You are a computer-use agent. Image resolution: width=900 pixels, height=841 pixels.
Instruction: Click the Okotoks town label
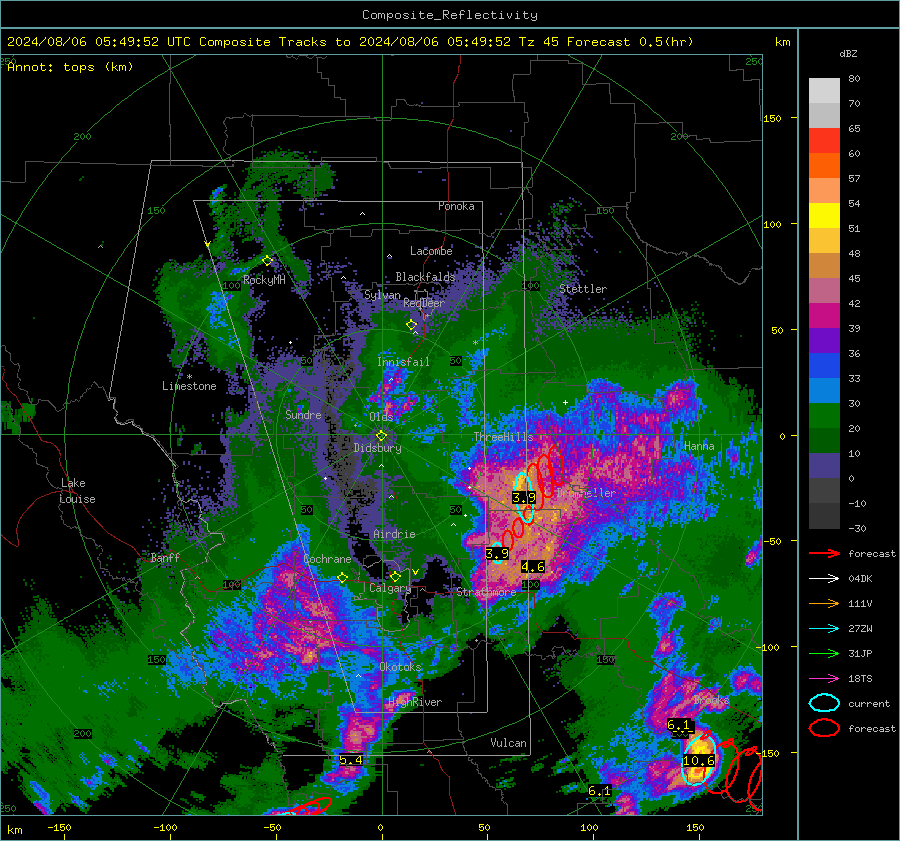click(401, 667)
